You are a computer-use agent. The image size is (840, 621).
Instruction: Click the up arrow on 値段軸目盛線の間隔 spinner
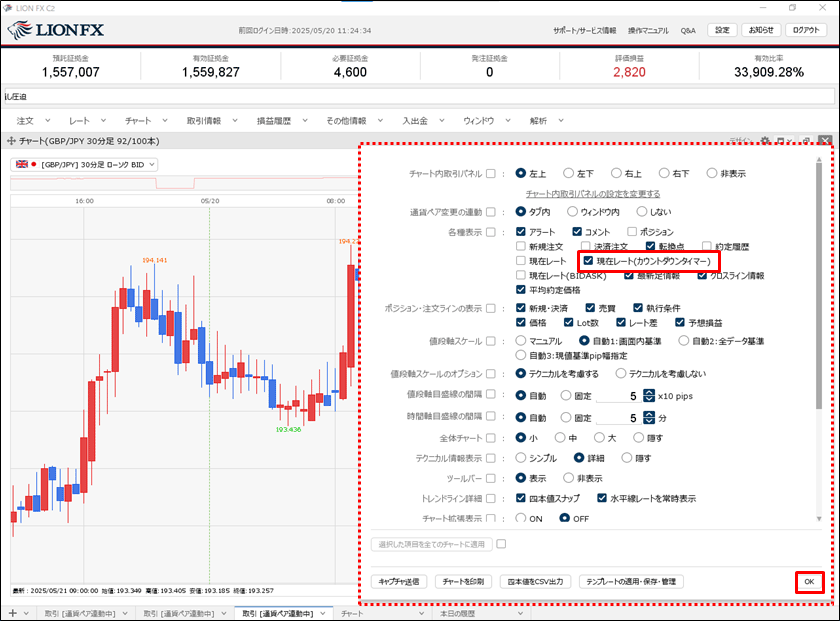point(649,391)
